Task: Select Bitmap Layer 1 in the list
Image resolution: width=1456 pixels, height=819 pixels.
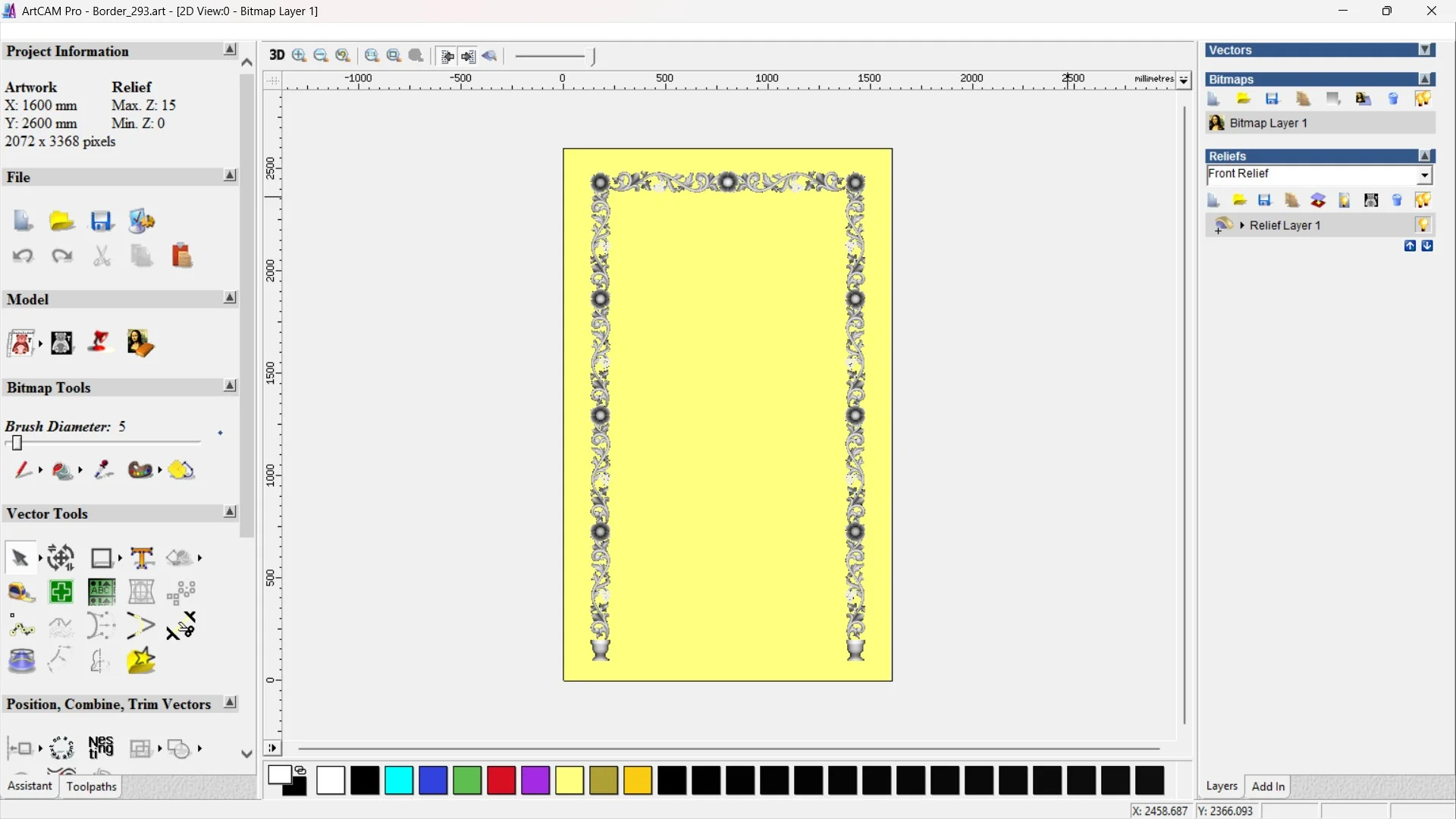Action: (x=1268, y=123)
